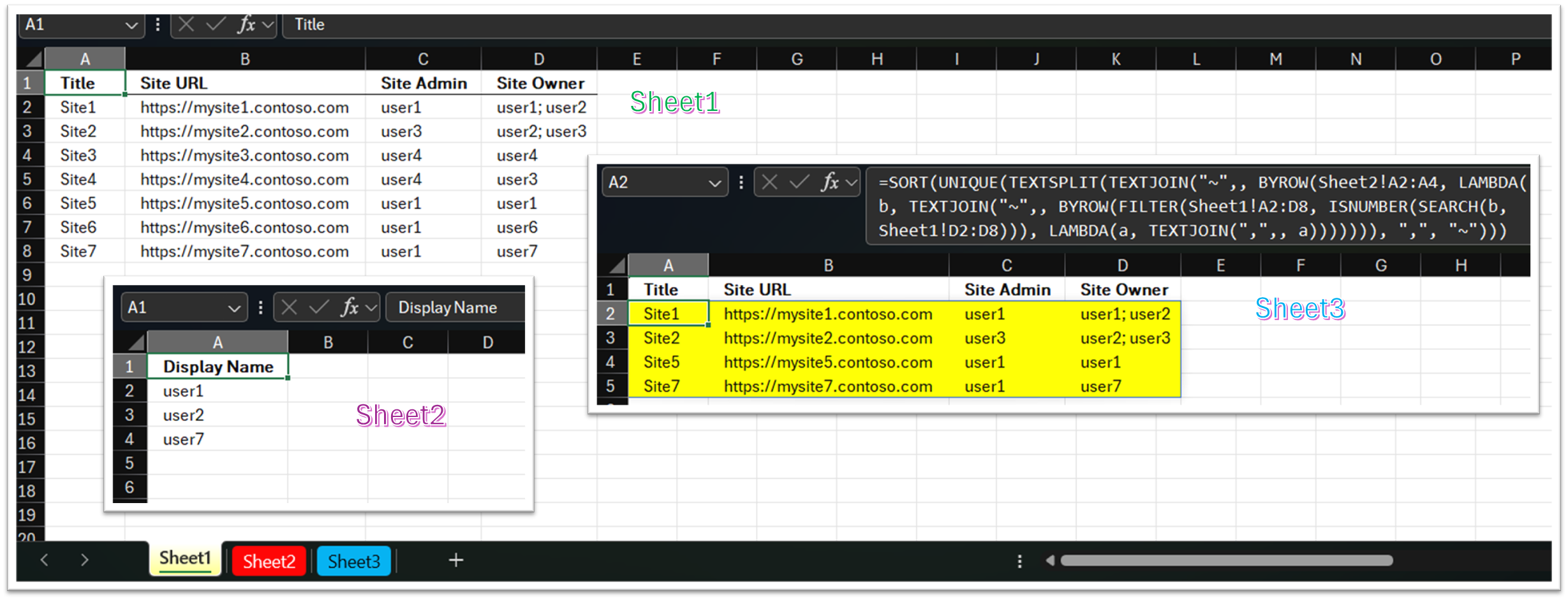Screen dimensions: 1568x600
Task: Select column D header in the Sheet3 inset
Action: [x=1122, y=265]
